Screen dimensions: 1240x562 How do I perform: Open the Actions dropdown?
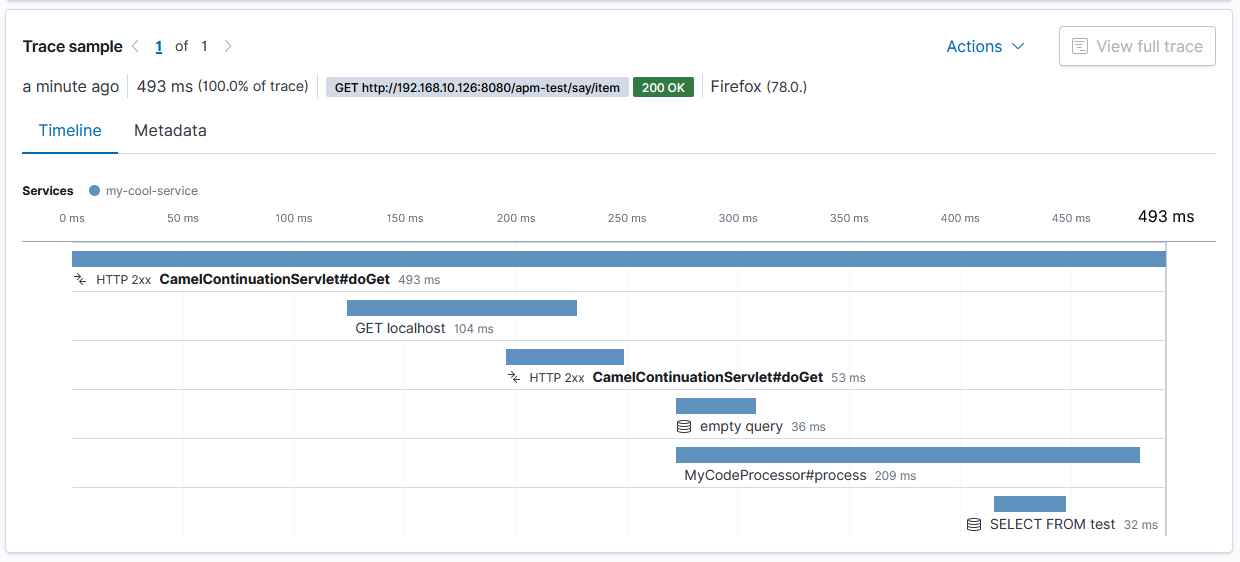(x=985, y=46)
